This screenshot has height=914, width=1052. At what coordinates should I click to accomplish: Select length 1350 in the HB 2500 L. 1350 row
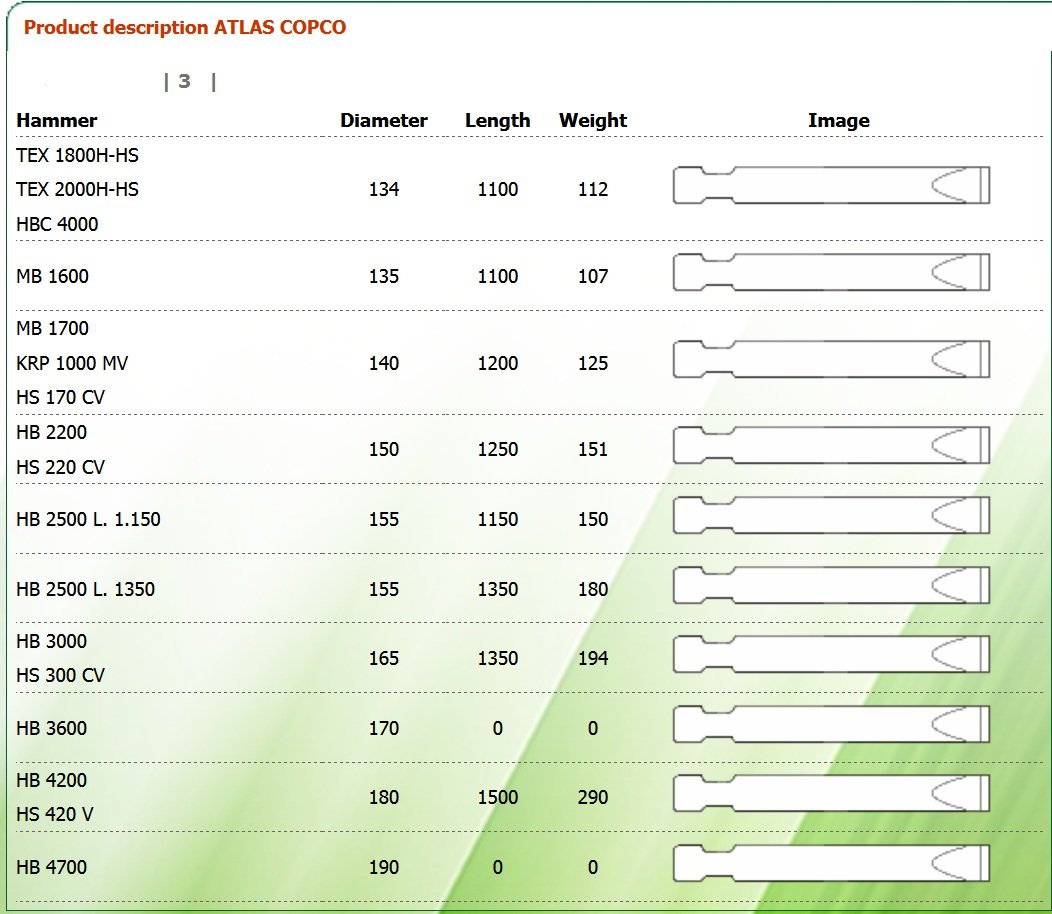point(498,589)
